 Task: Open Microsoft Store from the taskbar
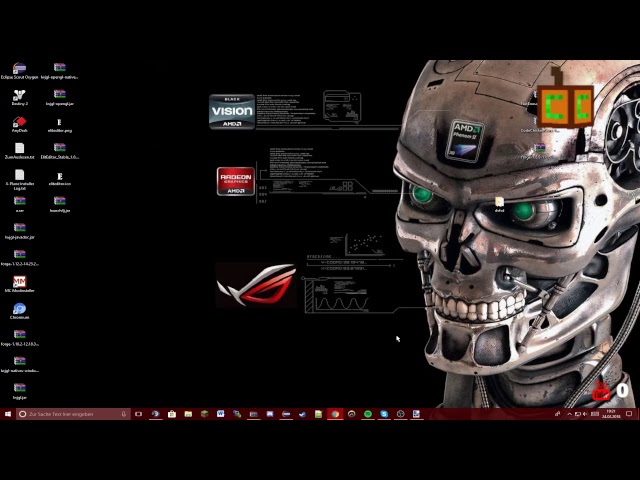(172, 414)
